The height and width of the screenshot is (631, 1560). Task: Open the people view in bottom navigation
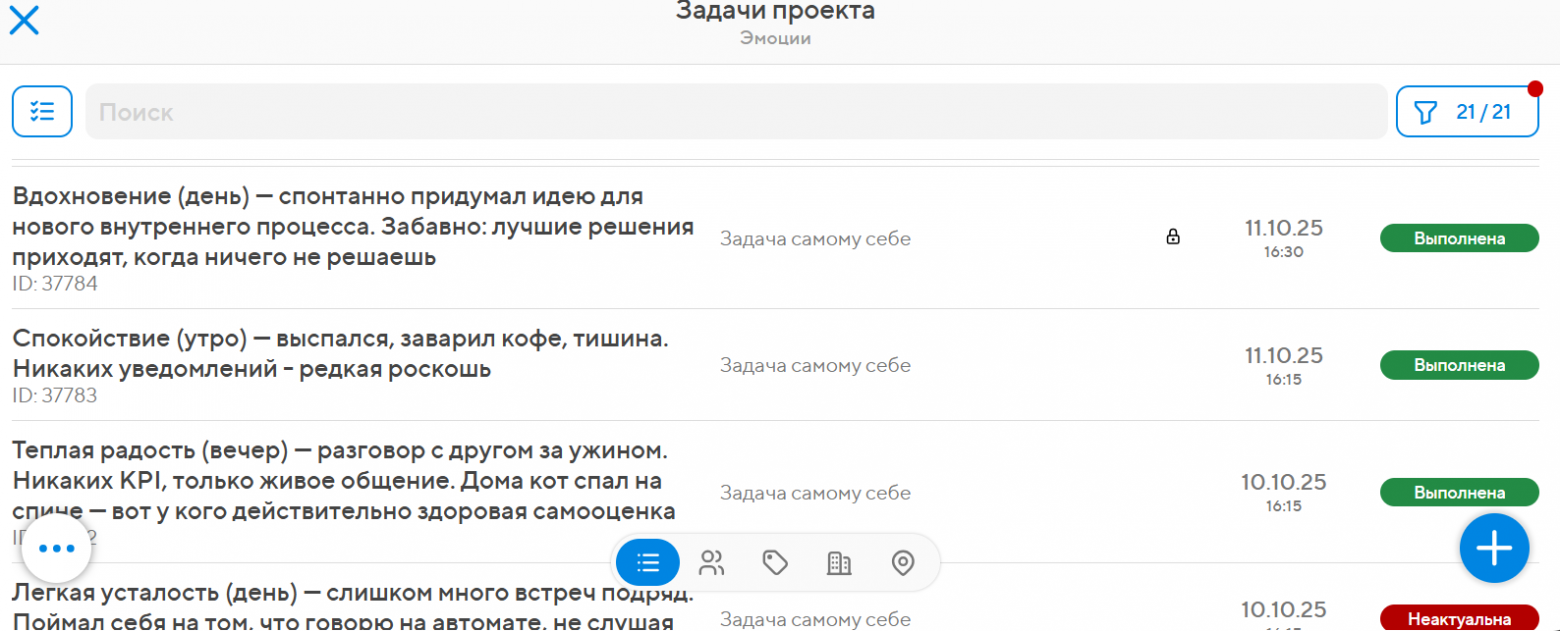pos(712,562)
